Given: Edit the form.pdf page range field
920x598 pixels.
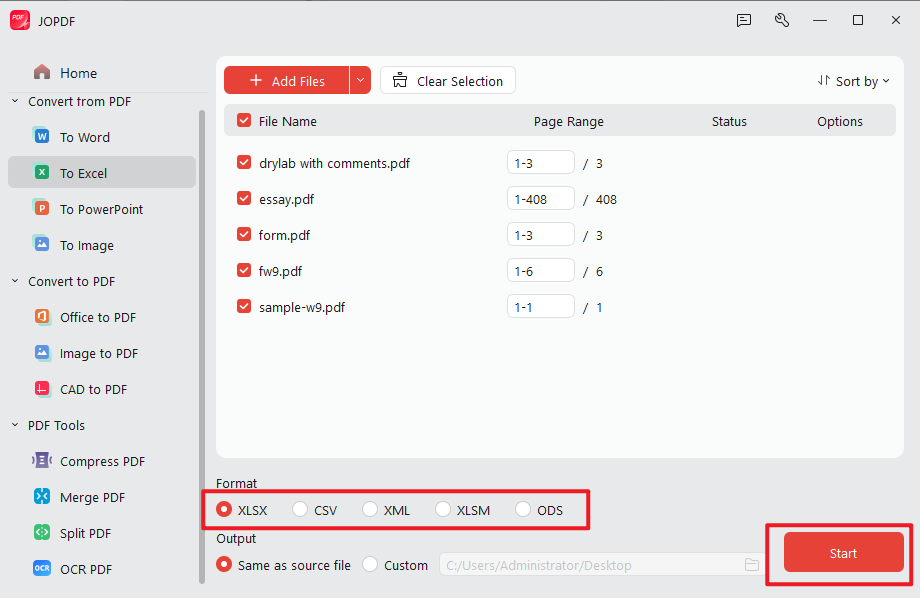Looking at the screenshot, I should click(x=540, y=235).
